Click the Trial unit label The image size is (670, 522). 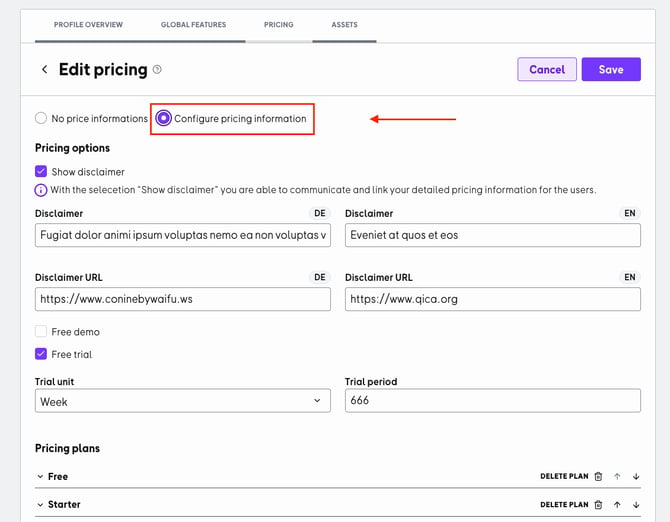[x=54, y=381]
